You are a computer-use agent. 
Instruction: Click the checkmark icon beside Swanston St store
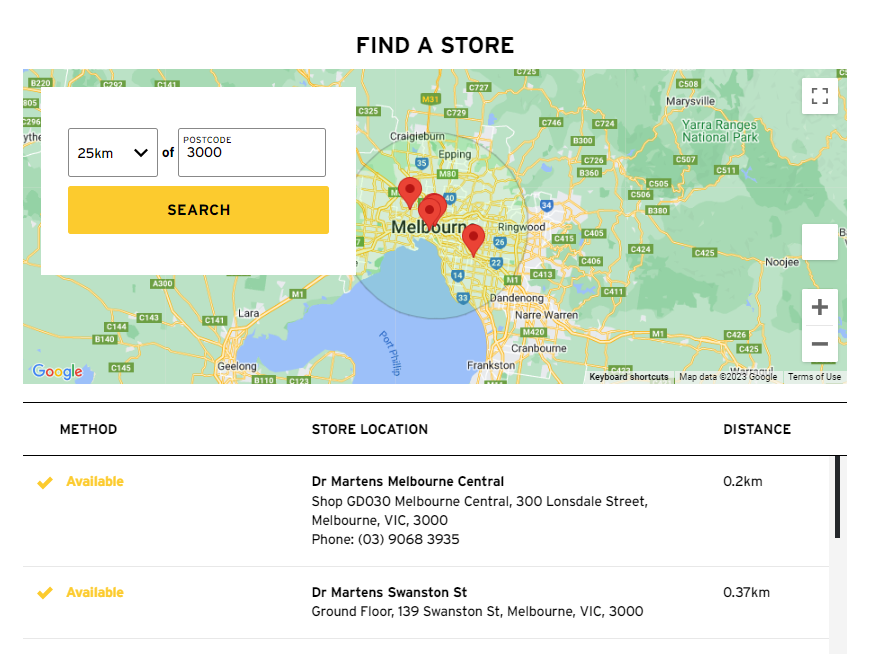(45, 593)
